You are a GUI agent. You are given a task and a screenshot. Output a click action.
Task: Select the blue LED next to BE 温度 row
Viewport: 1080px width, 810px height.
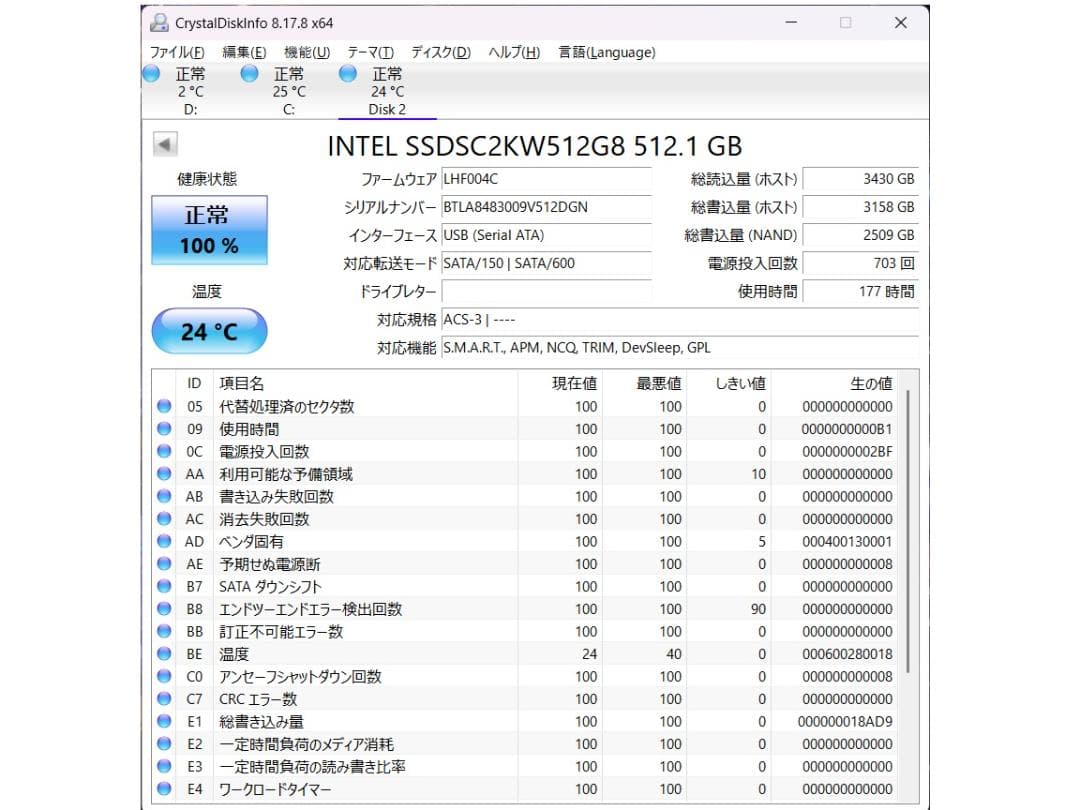tap(163, 653)
